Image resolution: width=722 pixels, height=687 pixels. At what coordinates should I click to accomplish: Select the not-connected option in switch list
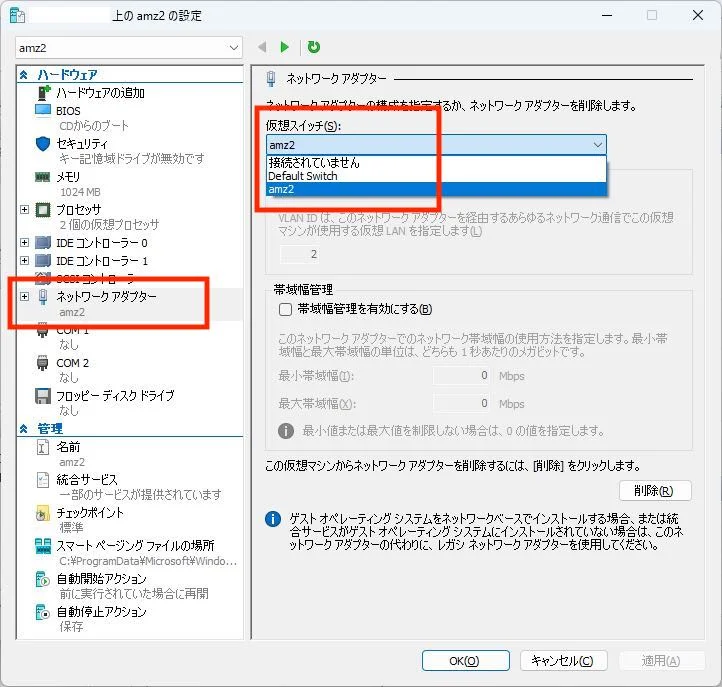314,162
